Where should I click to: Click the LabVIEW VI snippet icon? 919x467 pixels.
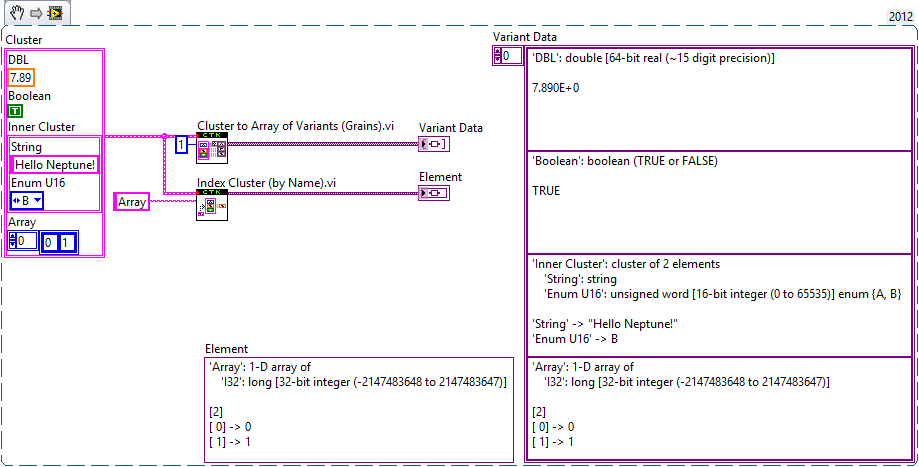(56, 13)
